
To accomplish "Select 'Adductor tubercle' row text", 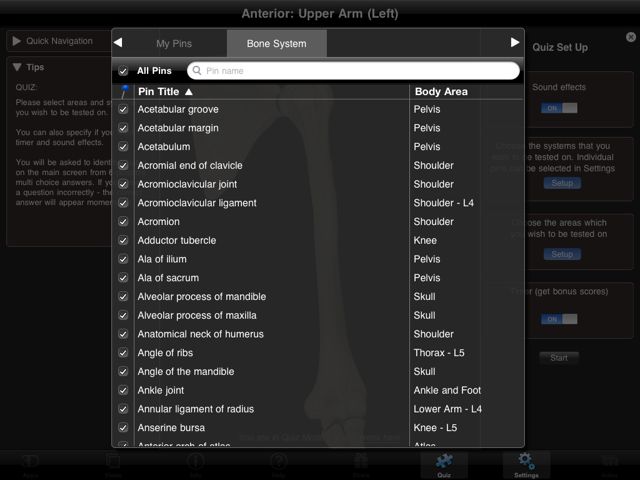I will [x=177, y=240].
